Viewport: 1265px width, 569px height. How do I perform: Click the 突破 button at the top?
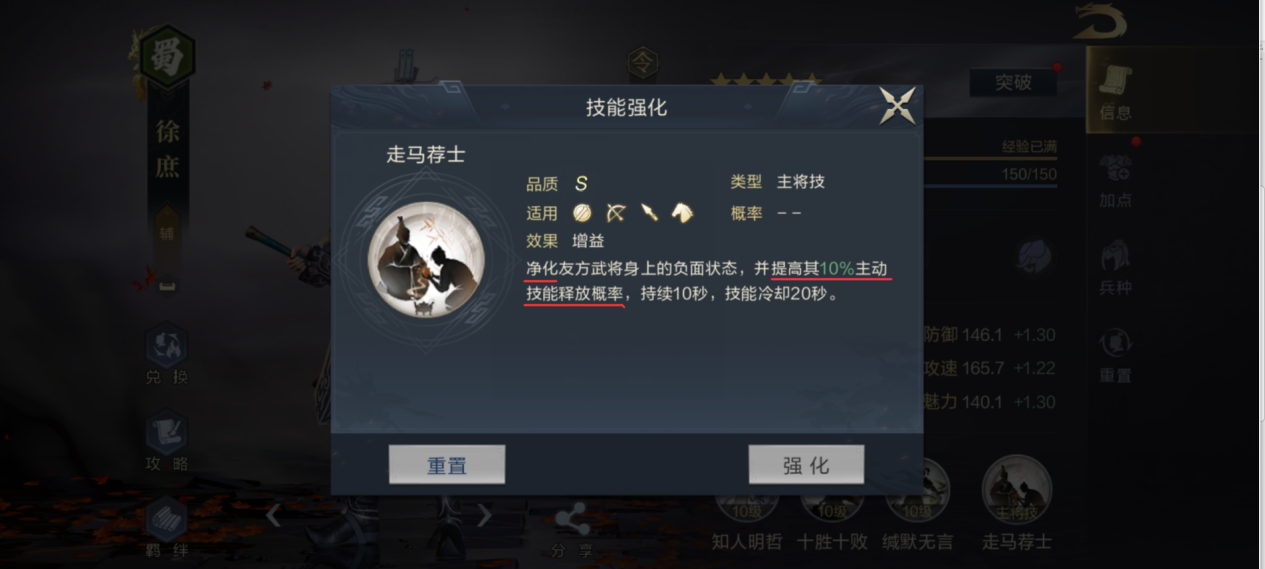click(x=1013, y=82)
